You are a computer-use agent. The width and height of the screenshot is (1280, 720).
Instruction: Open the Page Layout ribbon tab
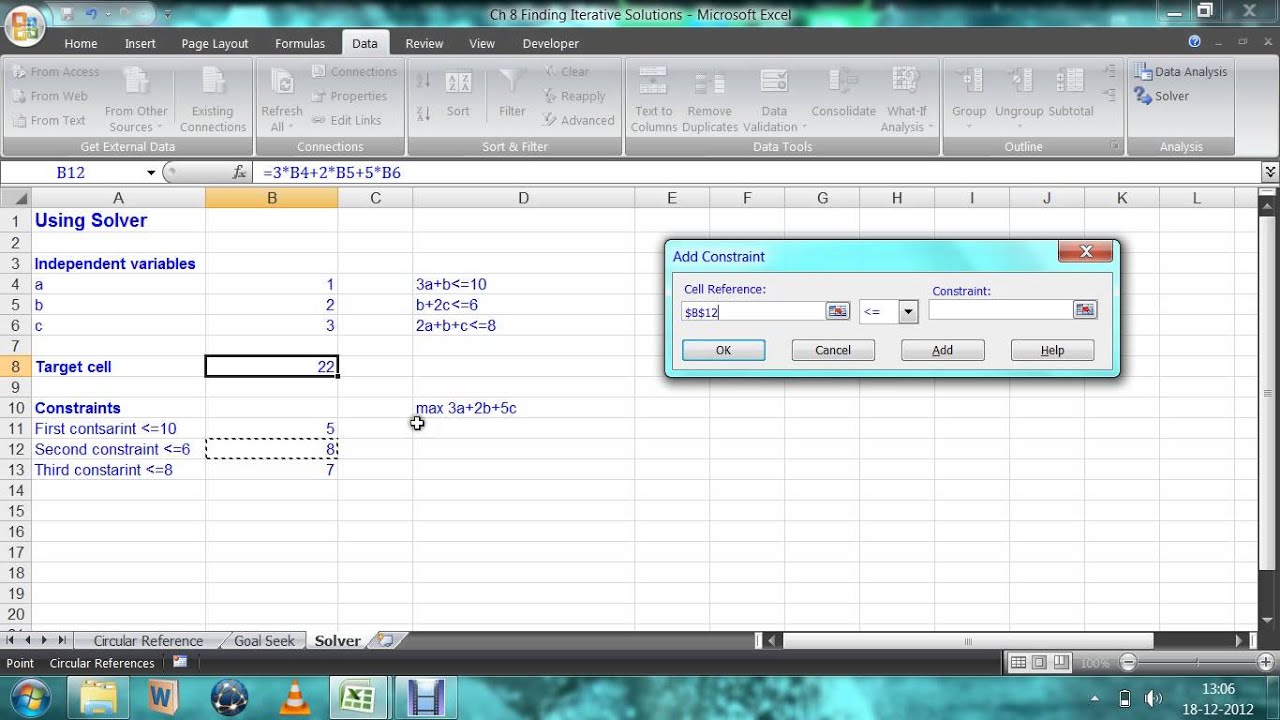point(215,43)
